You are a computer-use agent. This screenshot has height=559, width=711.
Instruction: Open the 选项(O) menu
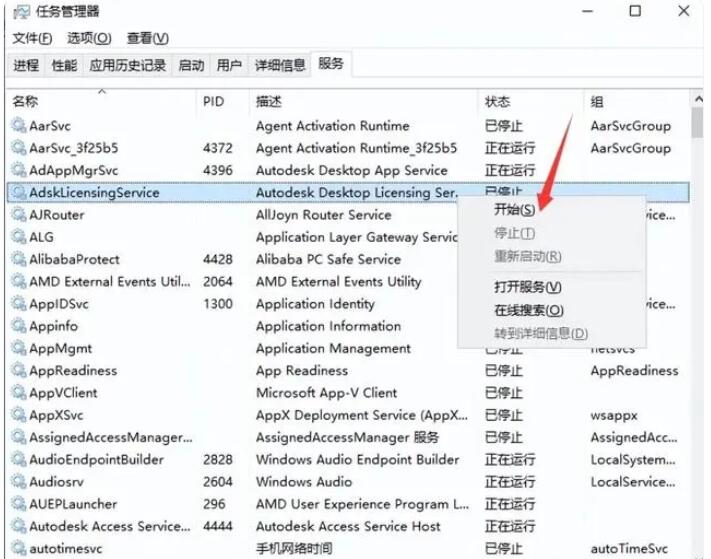point(89,38)
